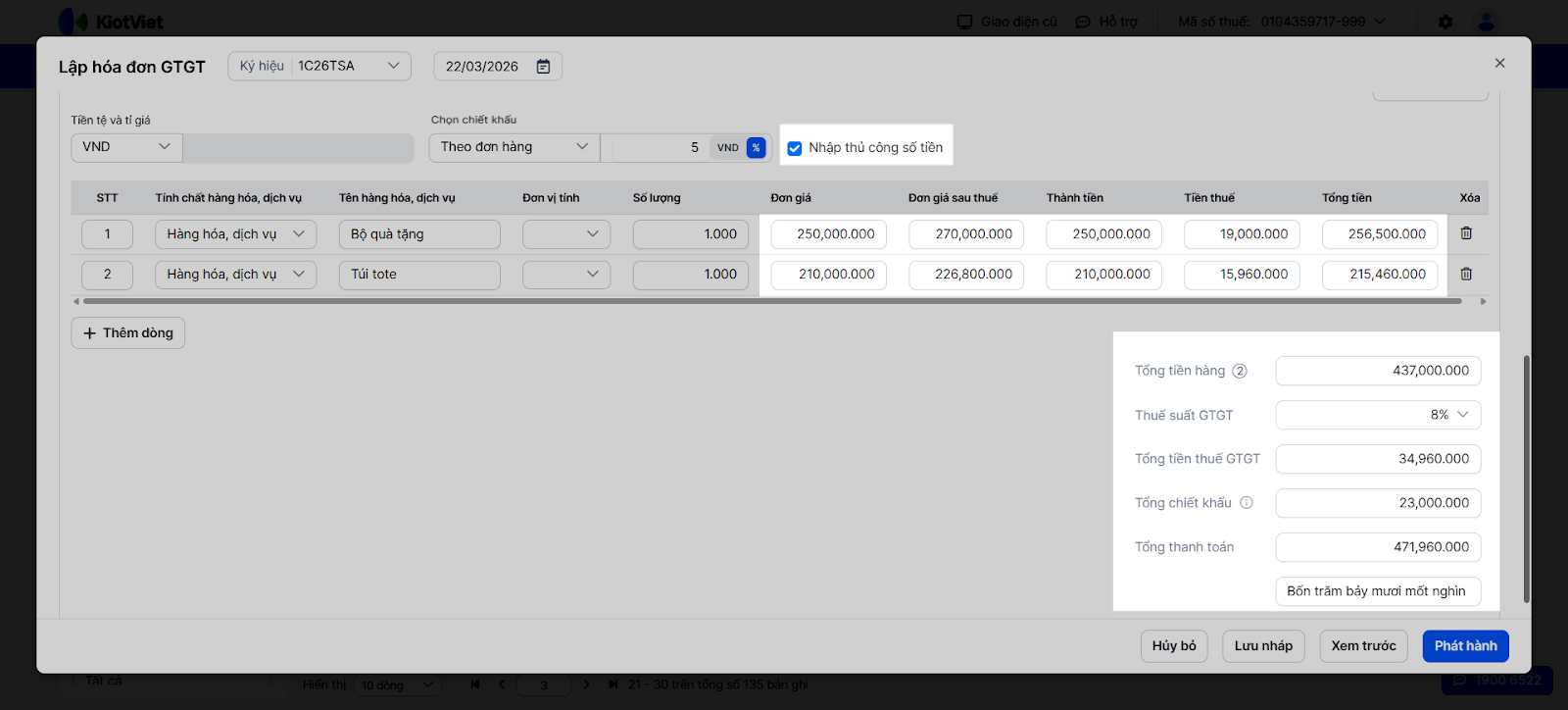Click the Đơn giá sau thuế column header
Viewport: 1568px width, 710px height.
(x=953, y=198)
